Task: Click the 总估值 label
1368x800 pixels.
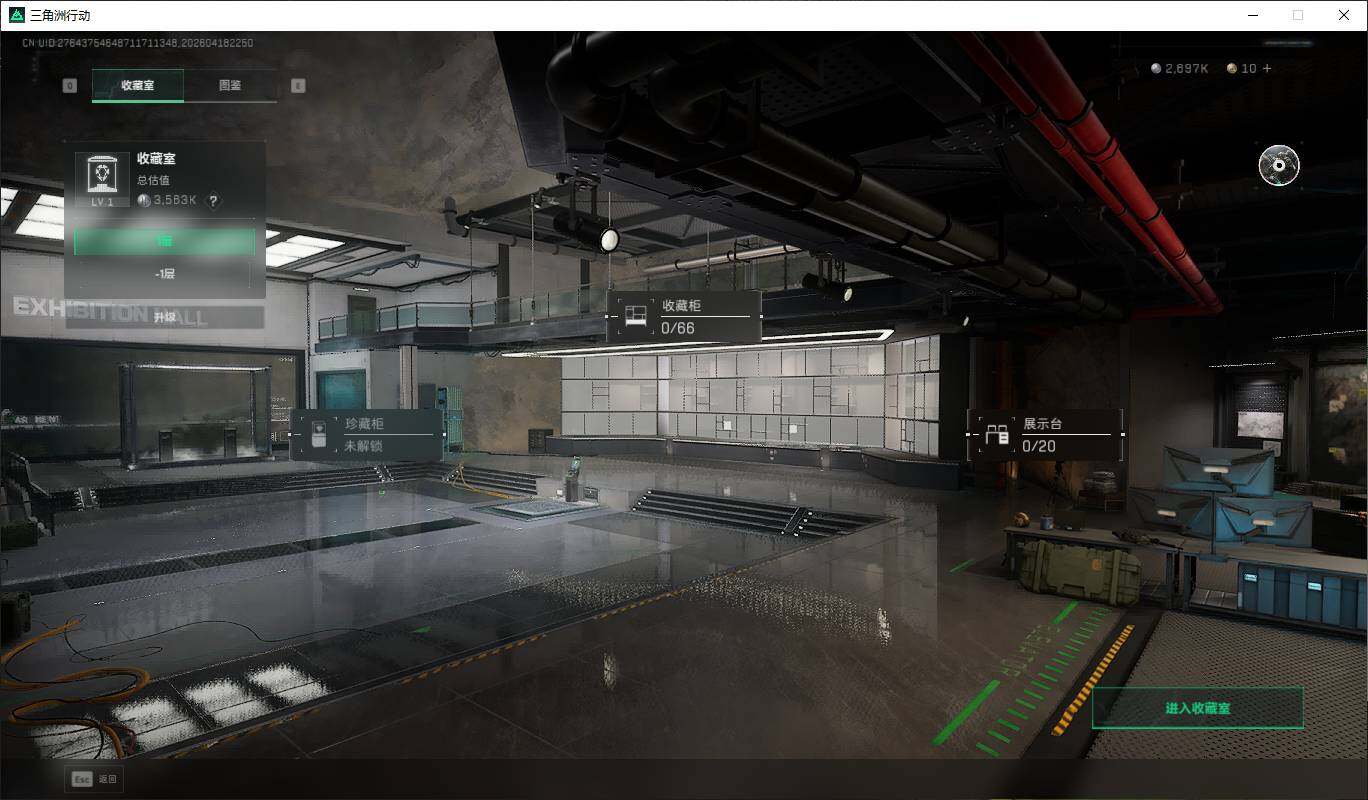Action: point(153,180)
